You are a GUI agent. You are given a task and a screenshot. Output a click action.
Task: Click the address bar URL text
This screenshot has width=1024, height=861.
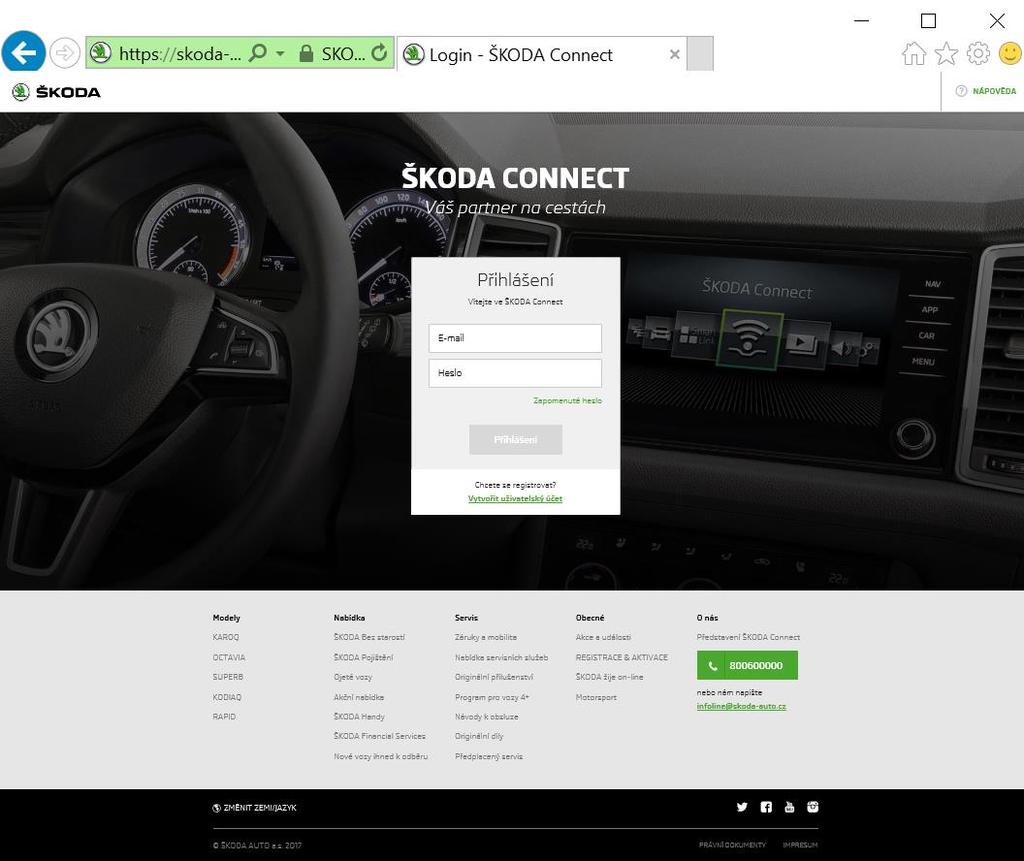pyautogui.click(x=180, y=54)
